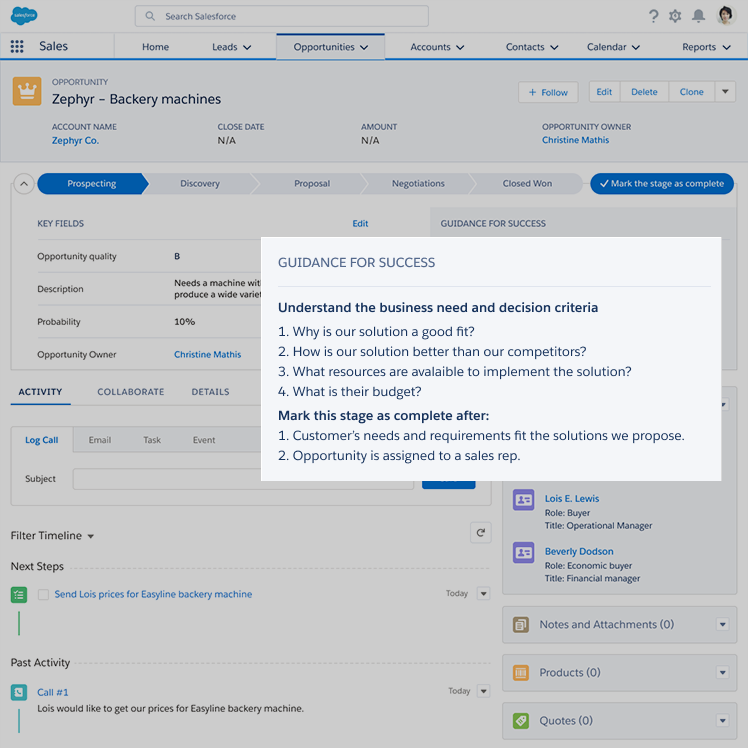
Task: Click the Quotes icon
Action: click(x=520, y=721)
